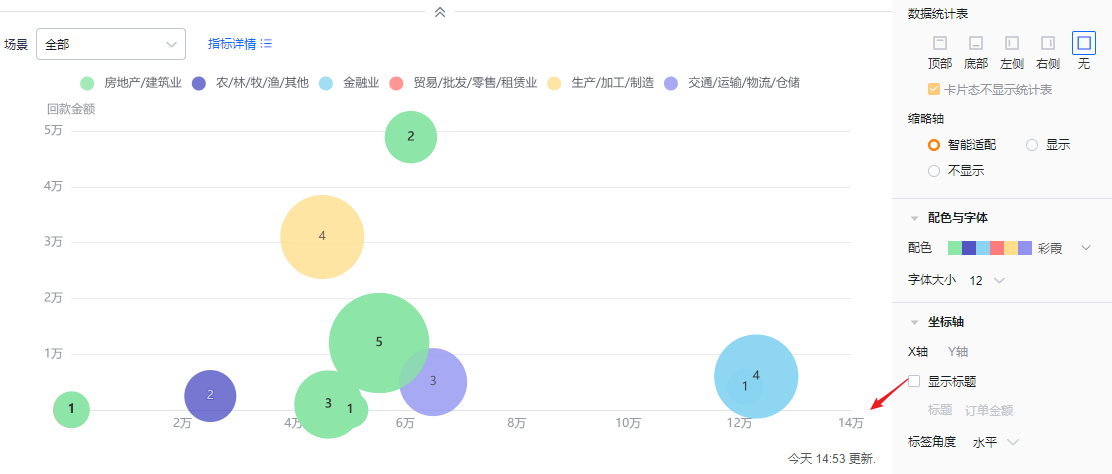Collapse the 配色与字体 section

[x=914, y=218]
